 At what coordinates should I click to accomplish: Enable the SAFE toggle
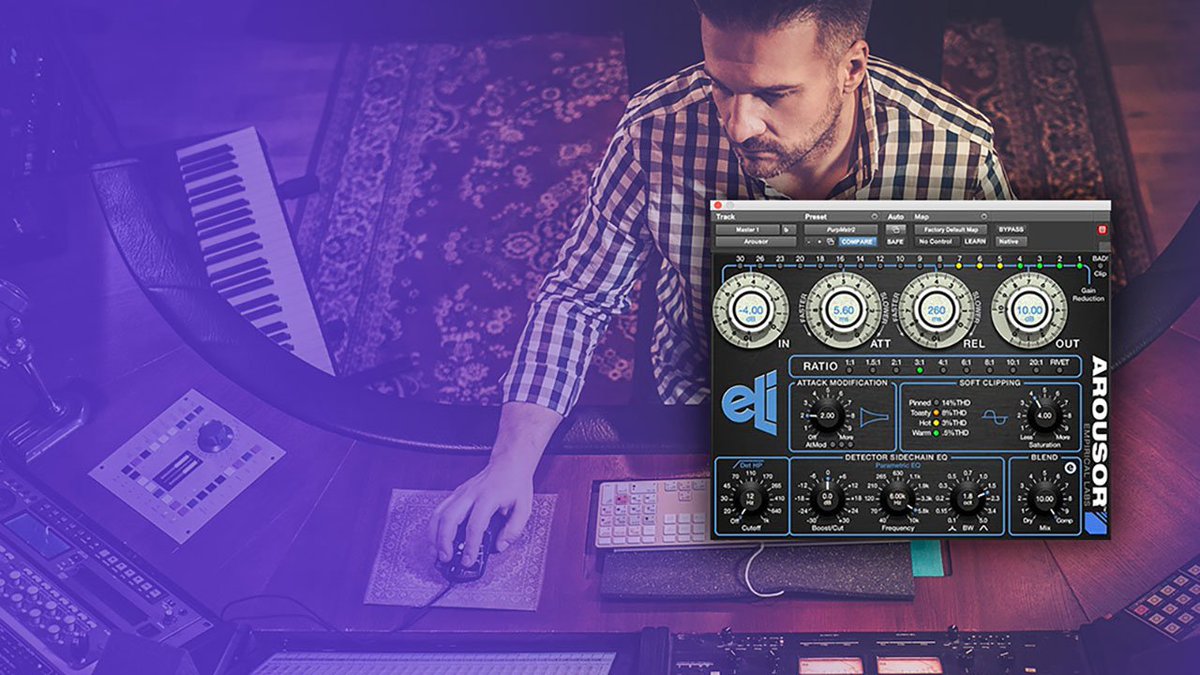point(895,240)
